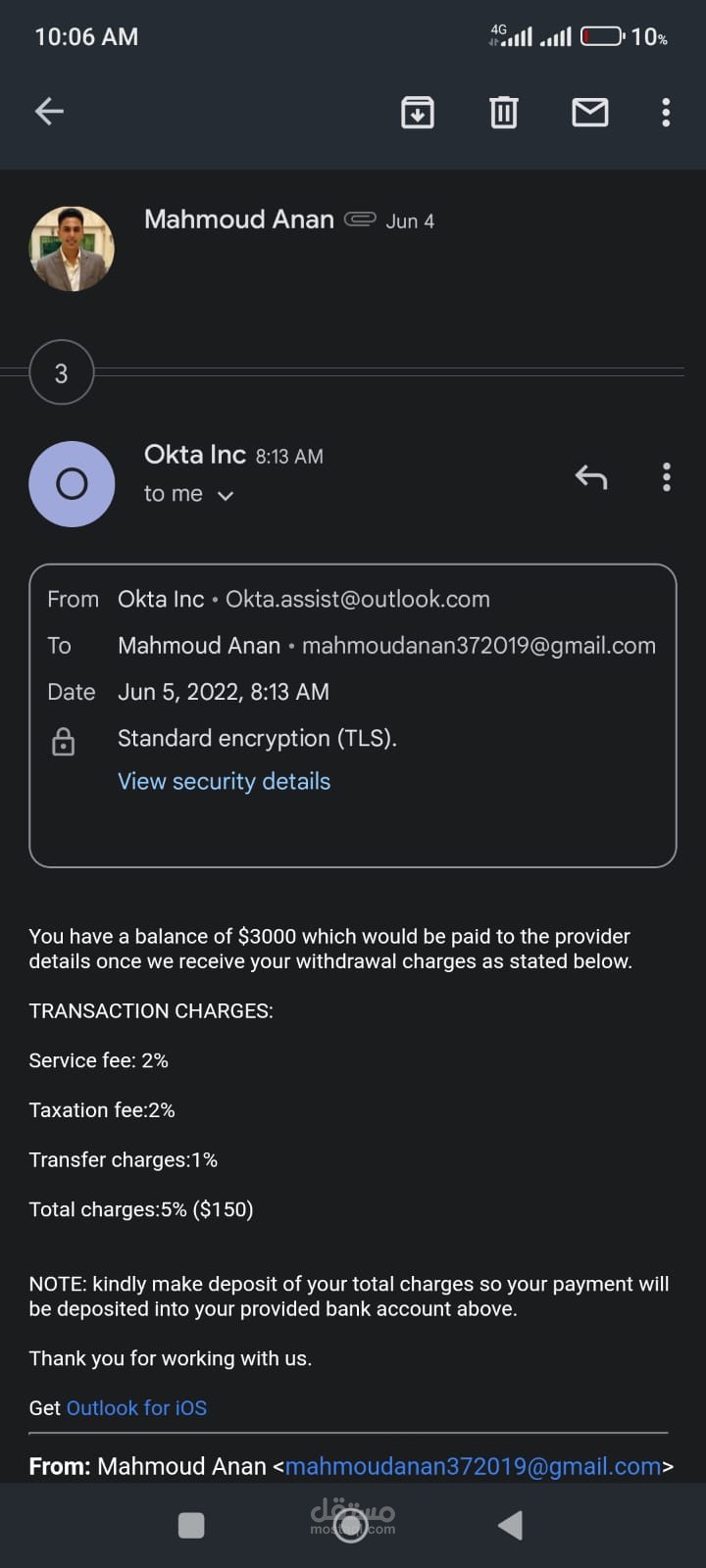Tap Android home navigation button

(351, 1525)
